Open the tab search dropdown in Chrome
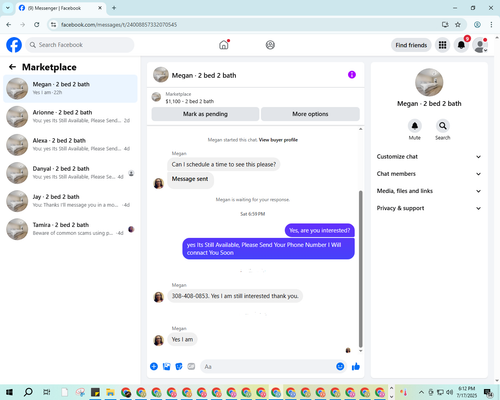 click(x=7, y=8)
